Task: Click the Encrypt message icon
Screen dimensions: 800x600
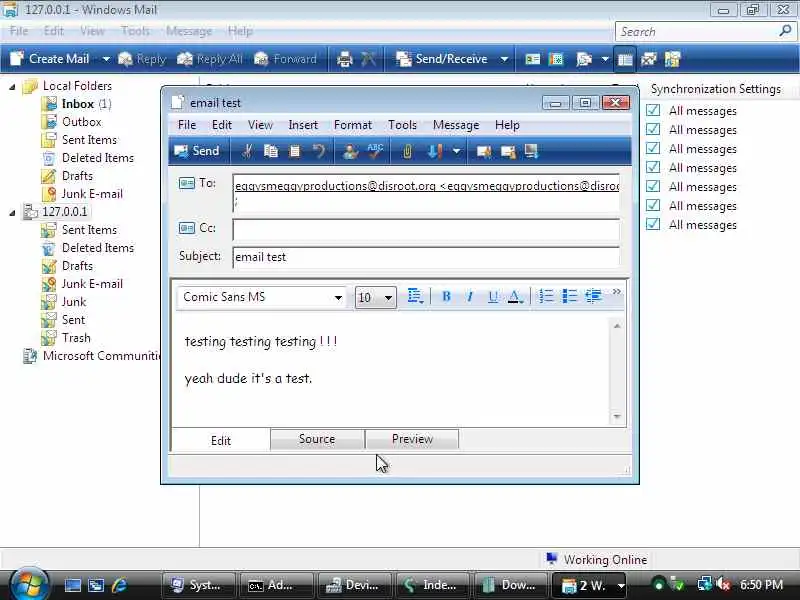Action: tap(508, 151)
